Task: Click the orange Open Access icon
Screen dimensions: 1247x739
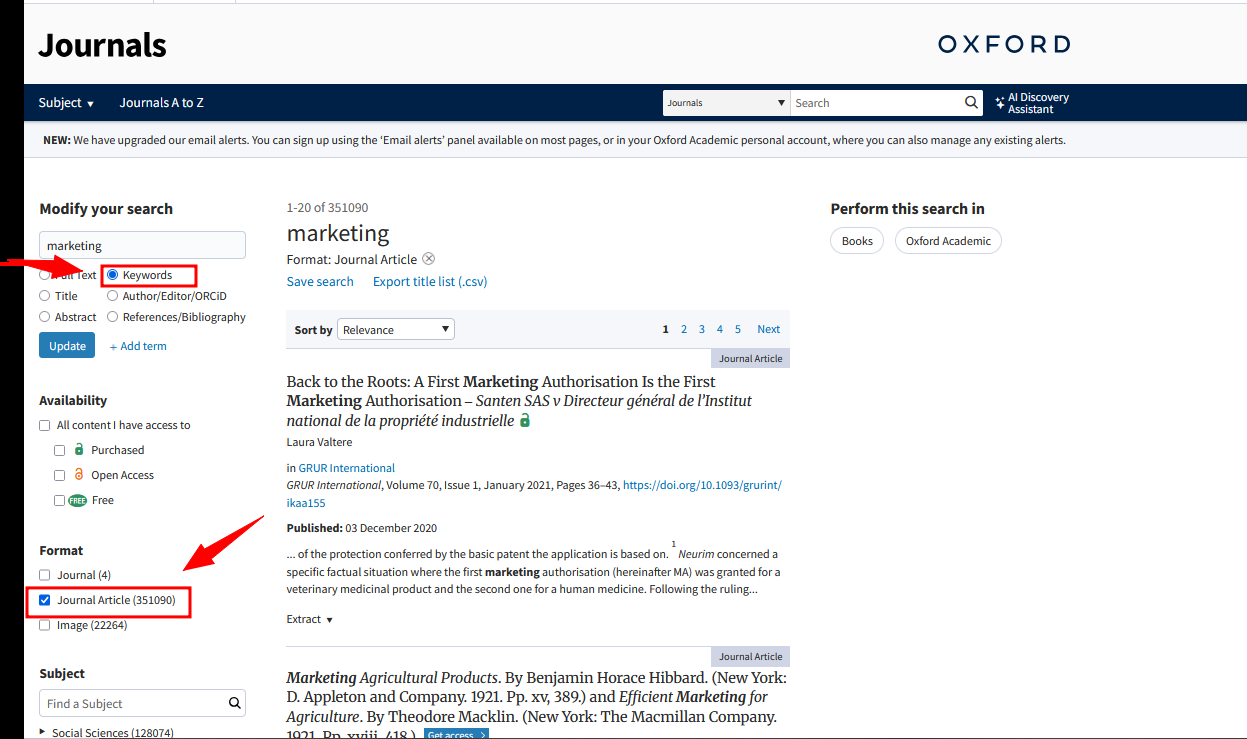Action: (x=79, y=475)
